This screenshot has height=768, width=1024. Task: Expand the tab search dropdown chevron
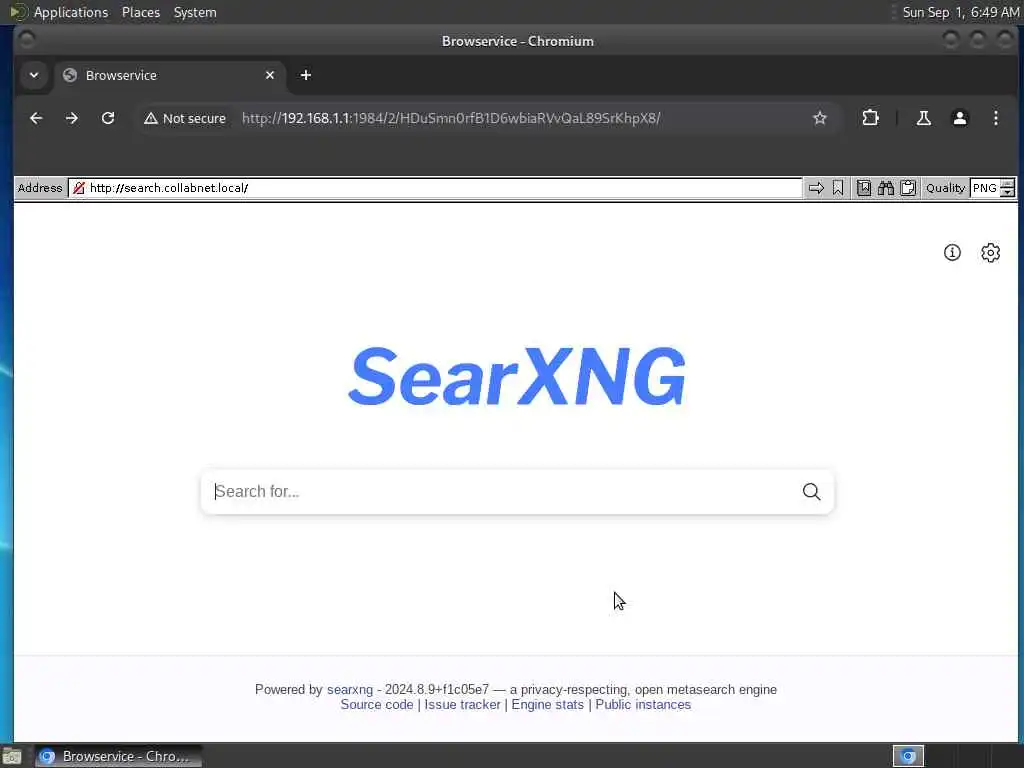tap(34, 75)
